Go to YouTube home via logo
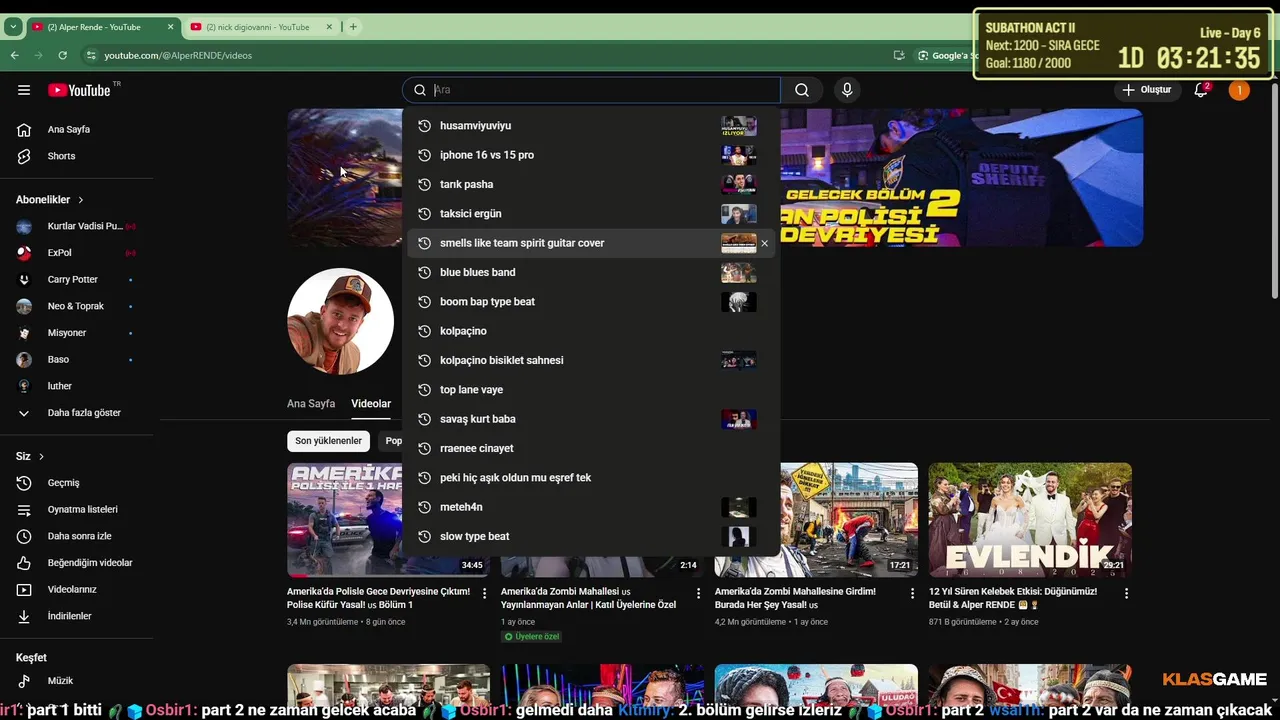 pos(79,90)
